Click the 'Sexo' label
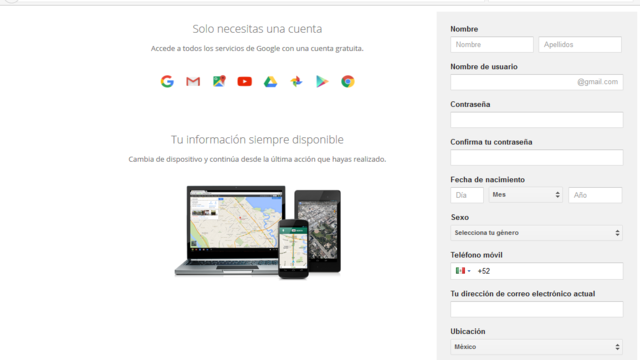Viewport: 640px width, 360px height. [x=460, y=217]
